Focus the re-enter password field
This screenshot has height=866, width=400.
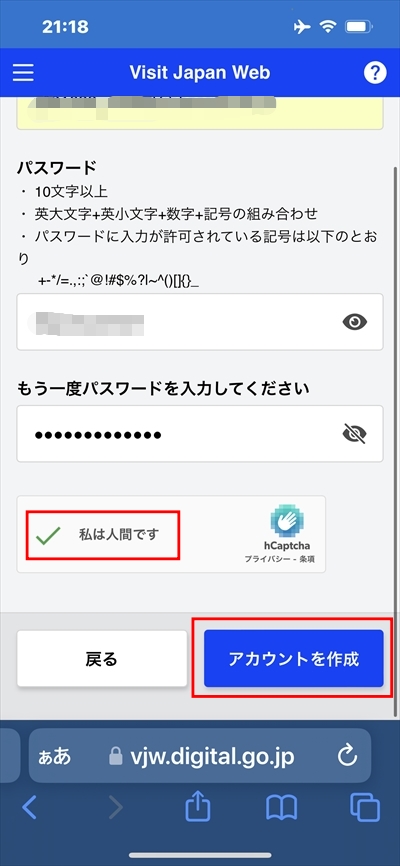(x=200, y=434)
